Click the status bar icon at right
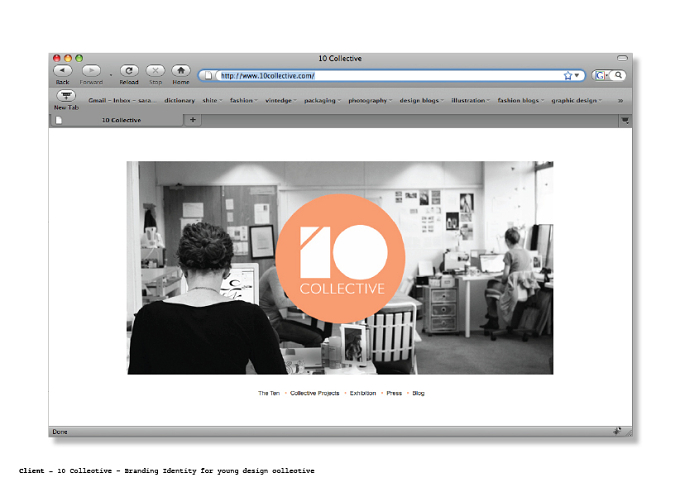The height and width of the screenshot is (492, 680). point(617,431)
